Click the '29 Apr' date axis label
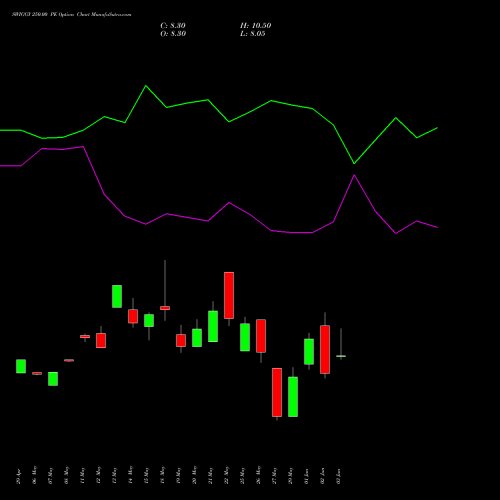 point(18,477)
